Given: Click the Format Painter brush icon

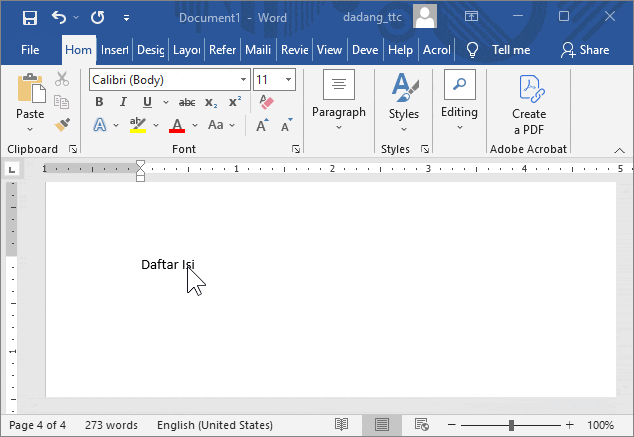Looking at the screenshot, I should (x=62, y=124).
